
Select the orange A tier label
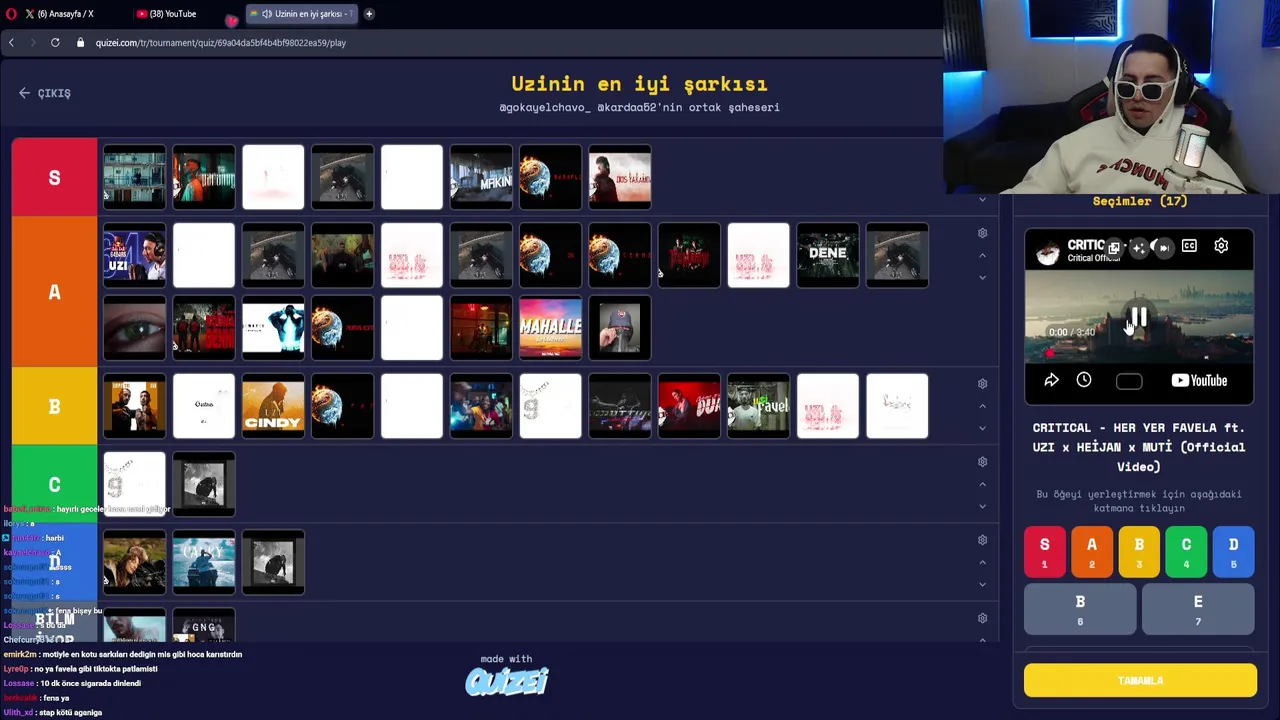click(x=54, y=292)
